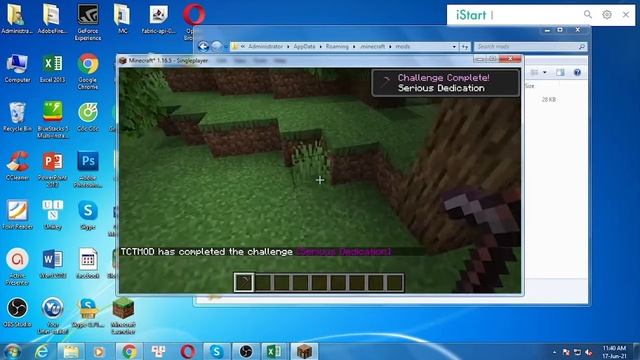Select the 28 KB file size entry
Viewport: 640px width, 360px height.
[x=549, y=99]
